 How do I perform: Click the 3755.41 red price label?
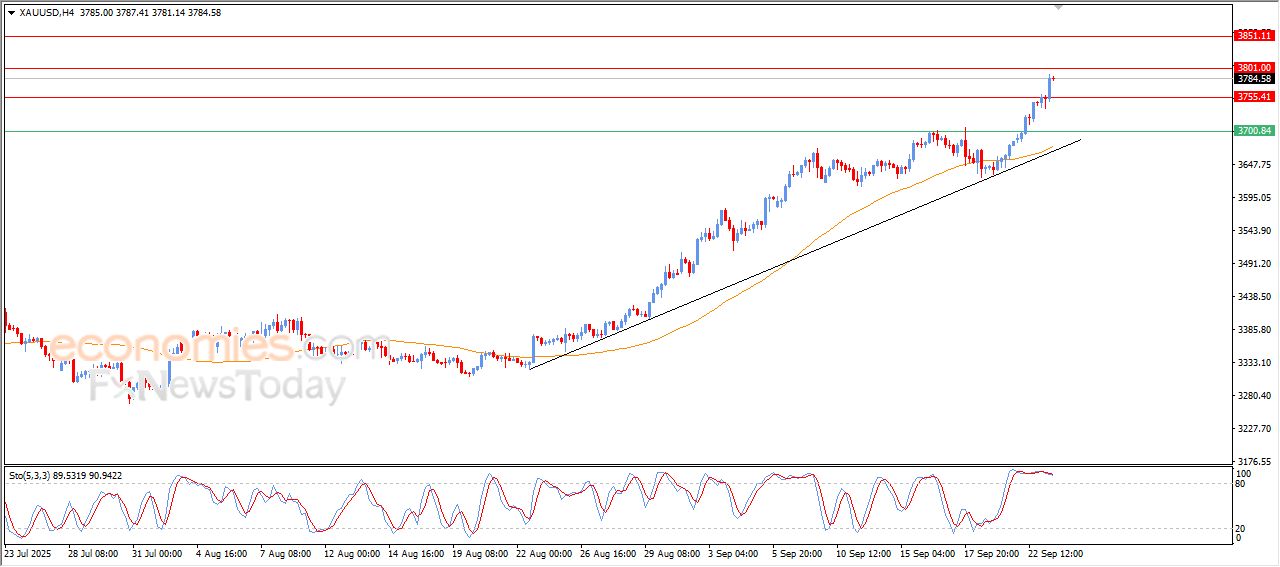tap(1254, 97)
